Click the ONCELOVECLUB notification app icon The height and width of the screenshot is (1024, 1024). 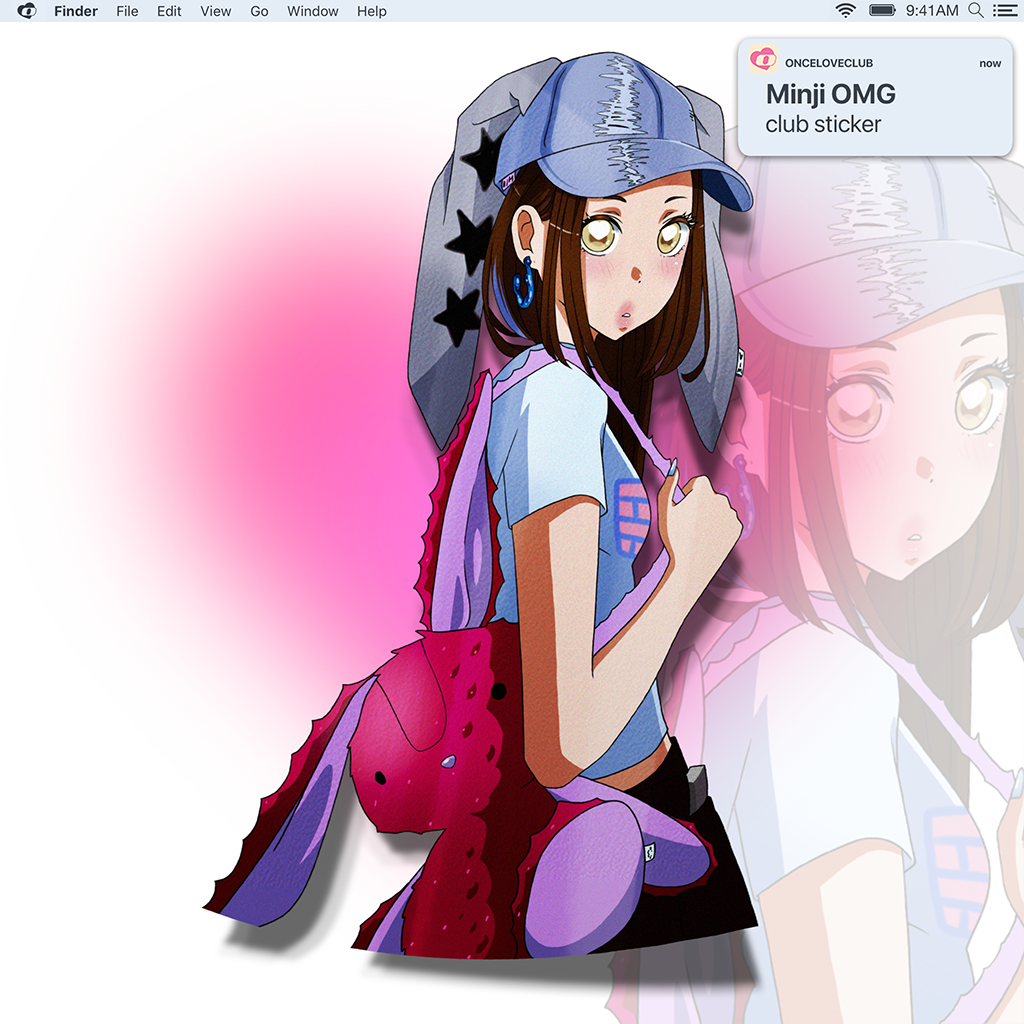point(763,60)
